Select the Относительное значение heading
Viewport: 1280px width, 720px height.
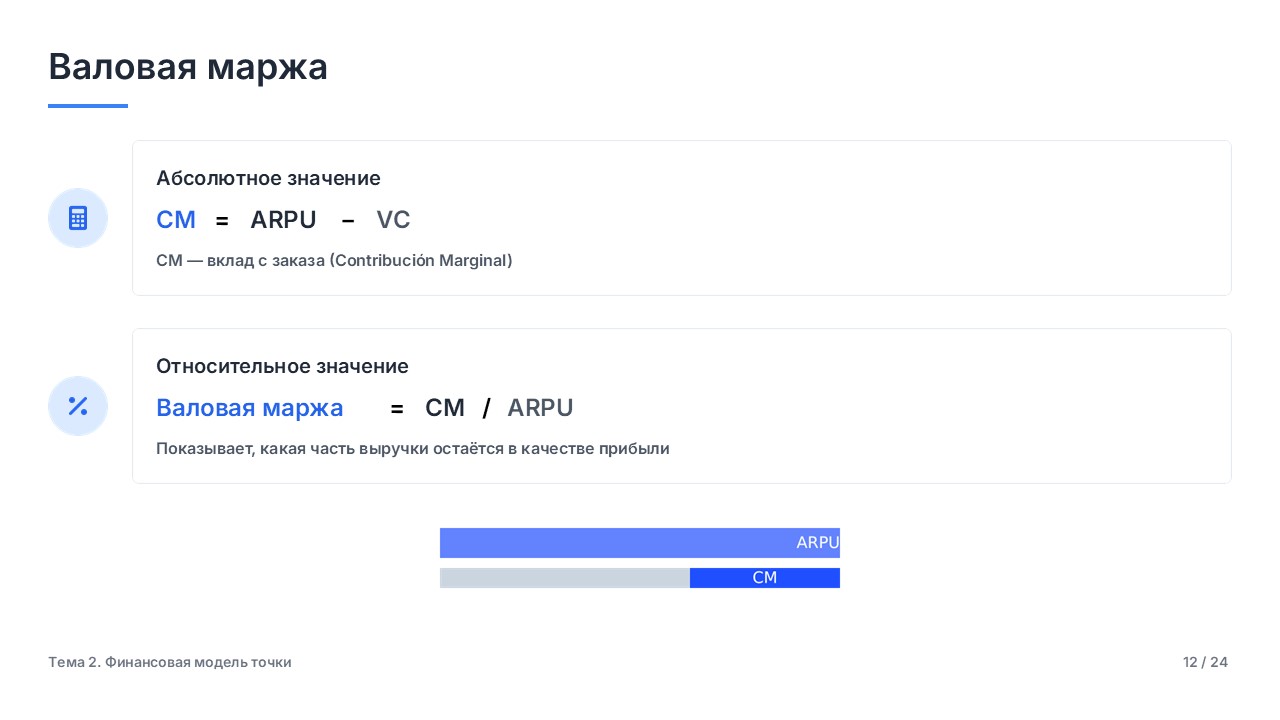pyautogui.click(x=282, y=366)
